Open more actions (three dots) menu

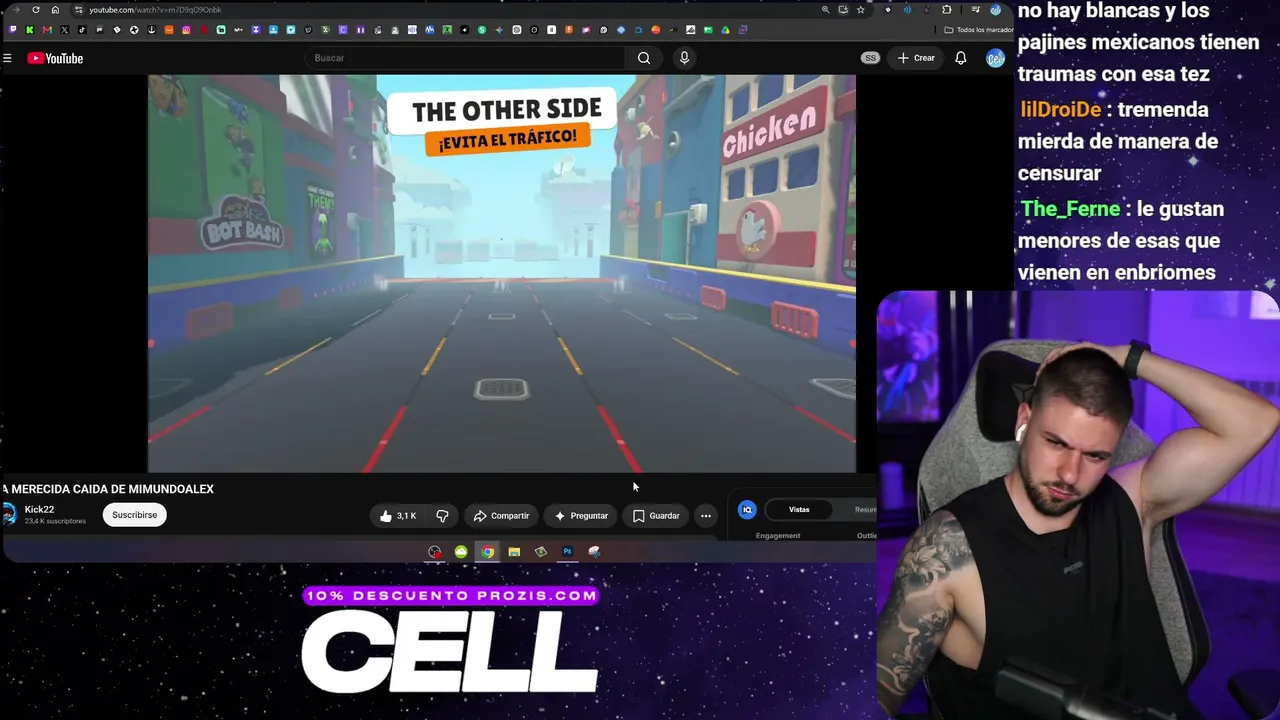coord(706,516)
